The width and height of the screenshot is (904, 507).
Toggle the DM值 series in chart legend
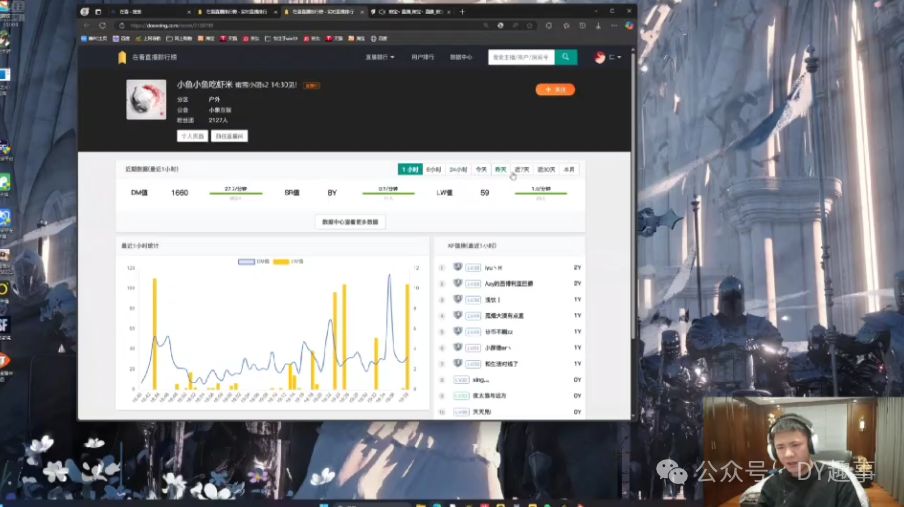pyautogui.click(x=254, y=261)
